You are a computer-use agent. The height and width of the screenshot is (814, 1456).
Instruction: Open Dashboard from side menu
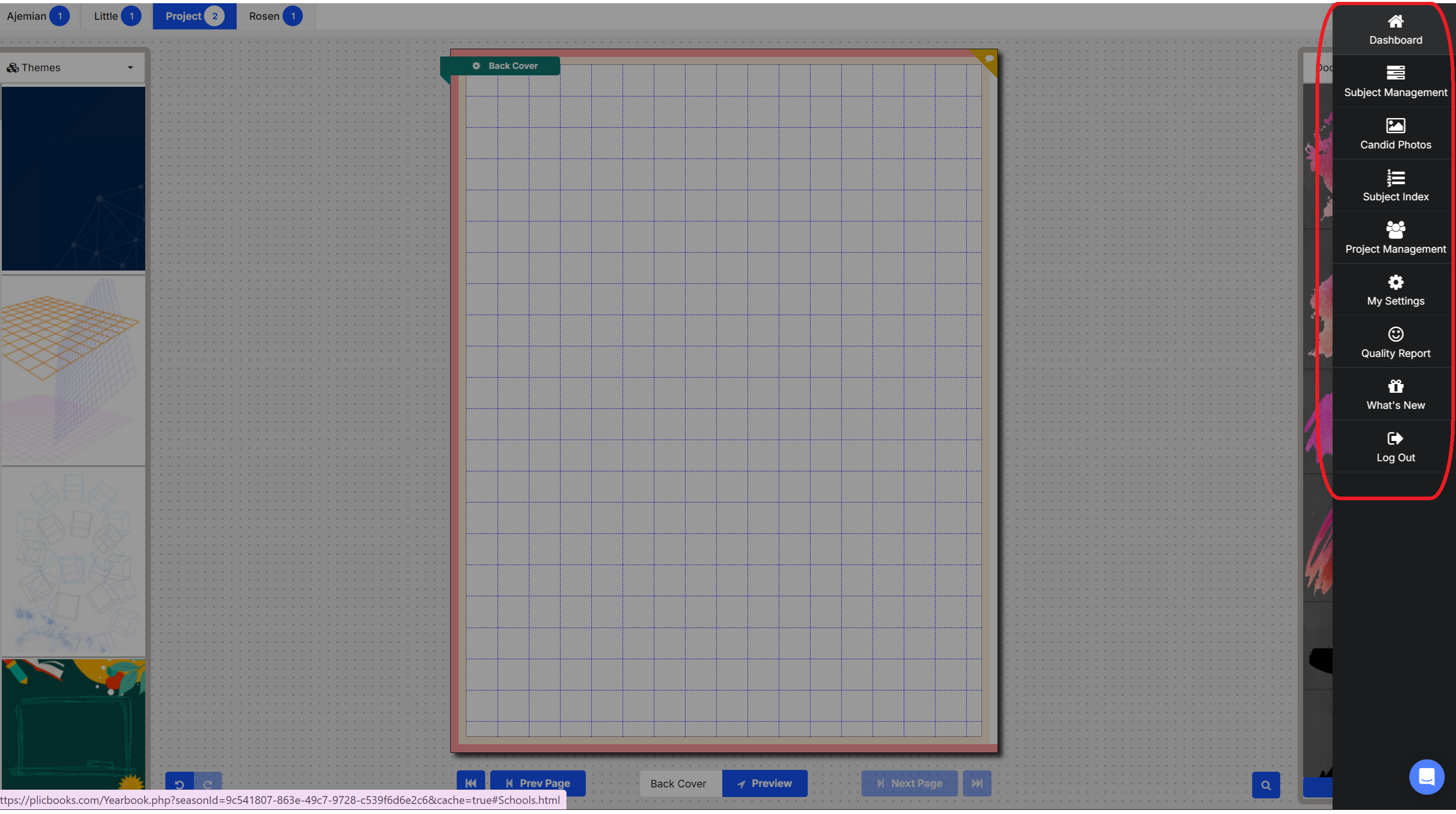pyautogui.click(x=1395, y=29)
